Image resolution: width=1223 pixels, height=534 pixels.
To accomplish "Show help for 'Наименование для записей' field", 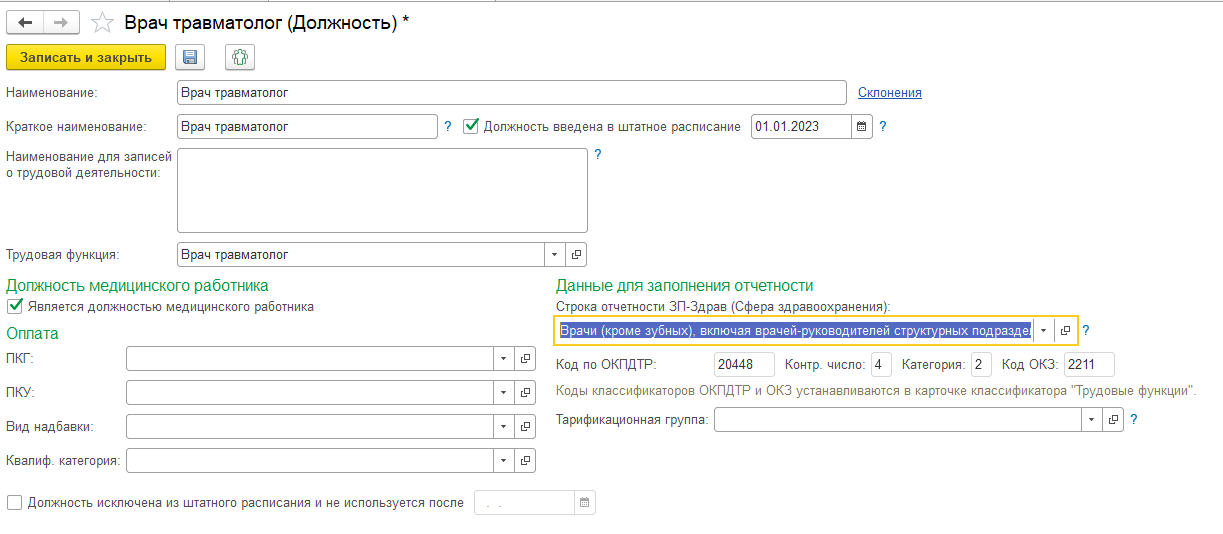I will (x=598, y=155).
